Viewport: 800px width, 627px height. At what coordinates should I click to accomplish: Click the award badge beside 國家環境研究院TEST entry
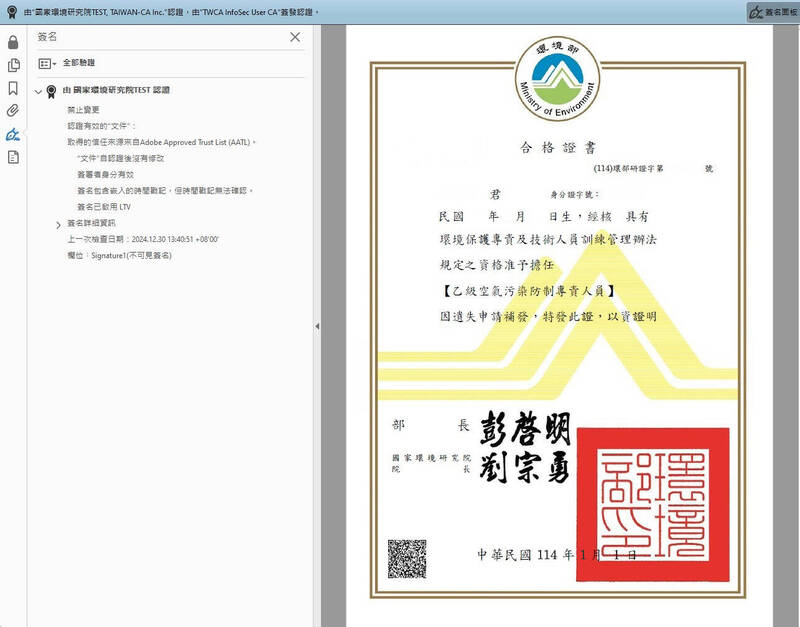point(51,91)
